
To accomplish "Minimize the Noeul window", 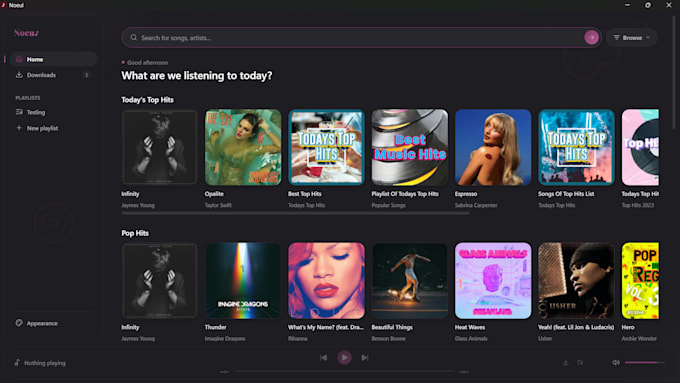I will coord(627,5).
